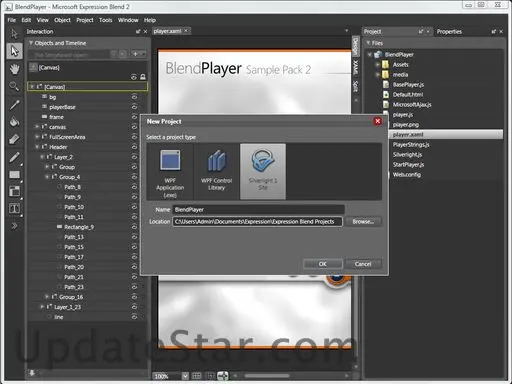Open the Asset Library chevron
The height and width of the screenshot is (384, 512).
pos(14,226)
